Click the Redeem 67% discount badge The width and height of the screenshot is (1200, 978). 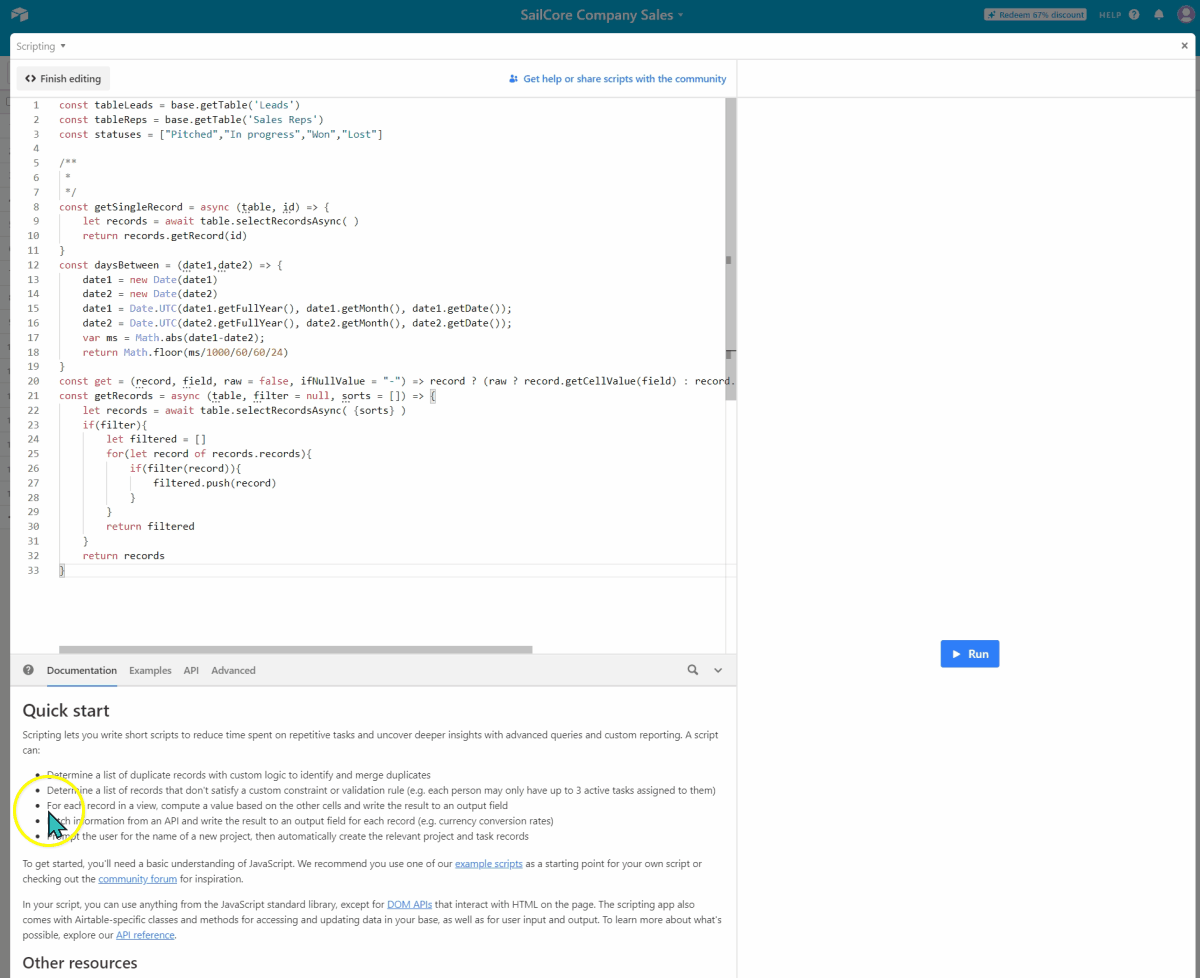(x=1035, y=15)
